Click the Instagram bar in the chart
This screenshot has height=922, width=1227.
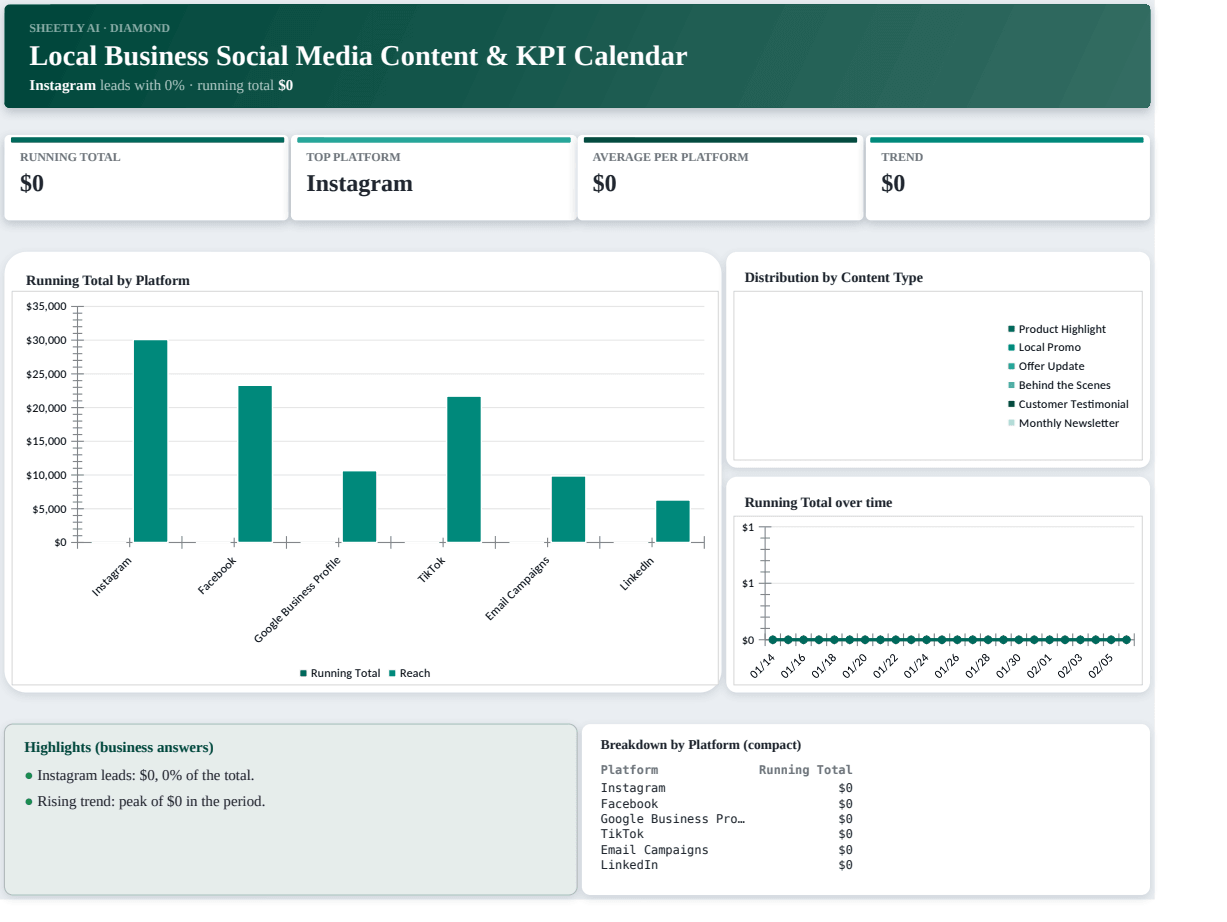150,441
